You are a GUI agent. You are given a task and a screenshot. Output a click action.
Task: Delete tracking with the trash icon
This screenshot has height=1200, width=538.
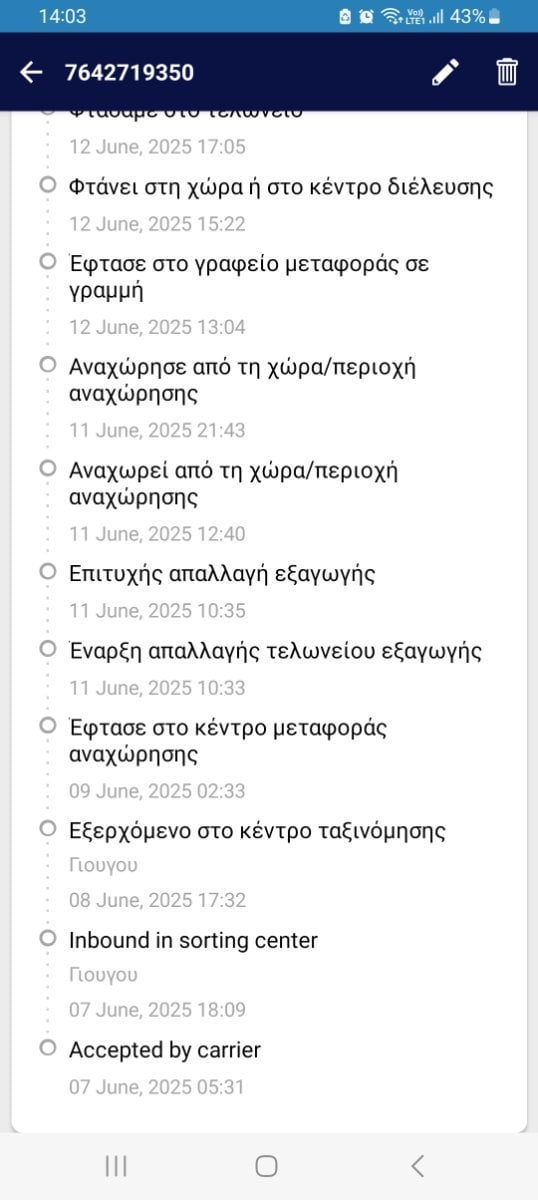coord(507,72)
